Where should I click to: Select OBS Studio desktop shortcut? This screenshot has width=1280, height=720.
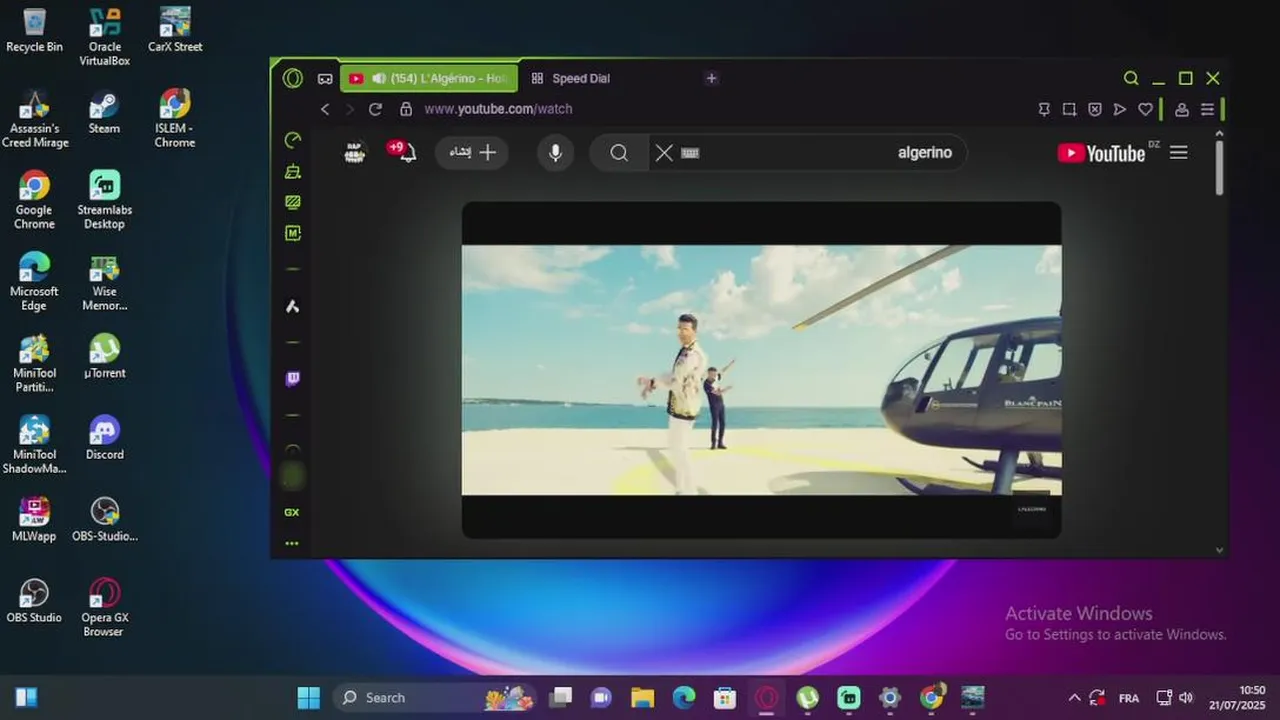click(34, 601)
